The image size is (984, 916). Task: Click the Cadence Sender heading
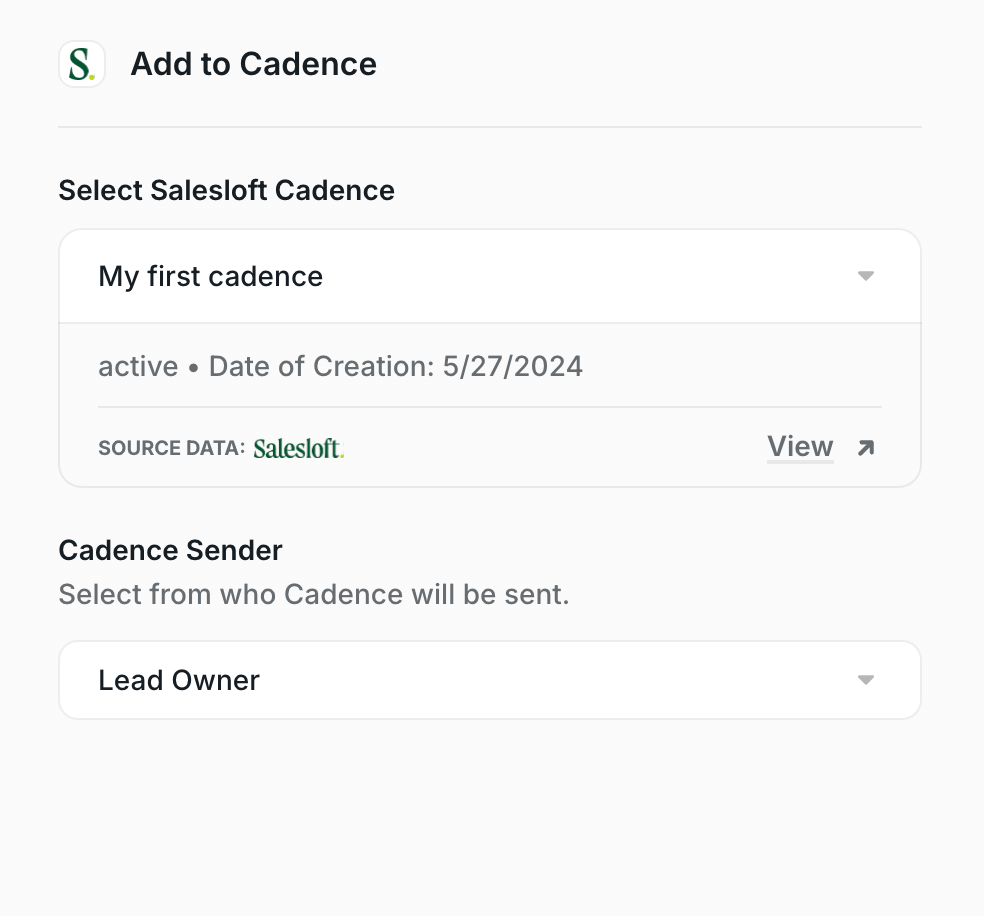point(170,550)
